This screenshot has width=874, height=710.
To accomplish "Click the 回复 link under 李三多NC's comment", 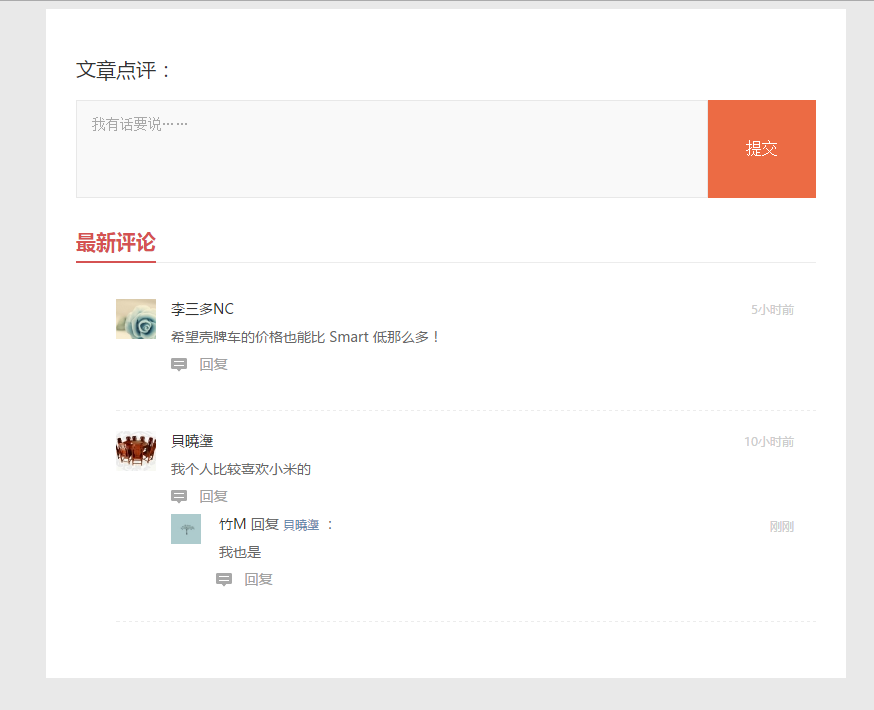I will [x=213, y=365].
